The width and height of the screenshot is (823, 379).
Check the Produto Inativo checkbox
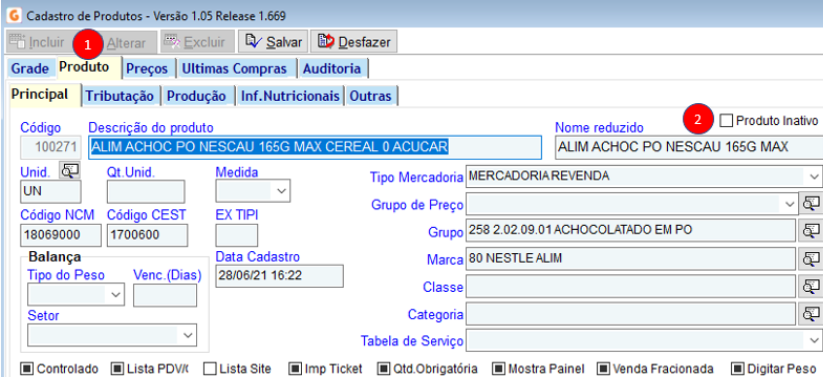pos(726,121)
